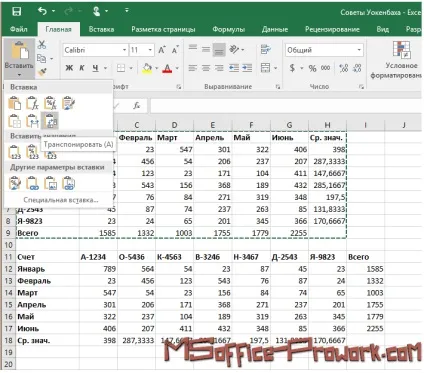424x373 pixels.
Task: Select Keep Source Formatting paste icon
Action: tap(68, 103)
